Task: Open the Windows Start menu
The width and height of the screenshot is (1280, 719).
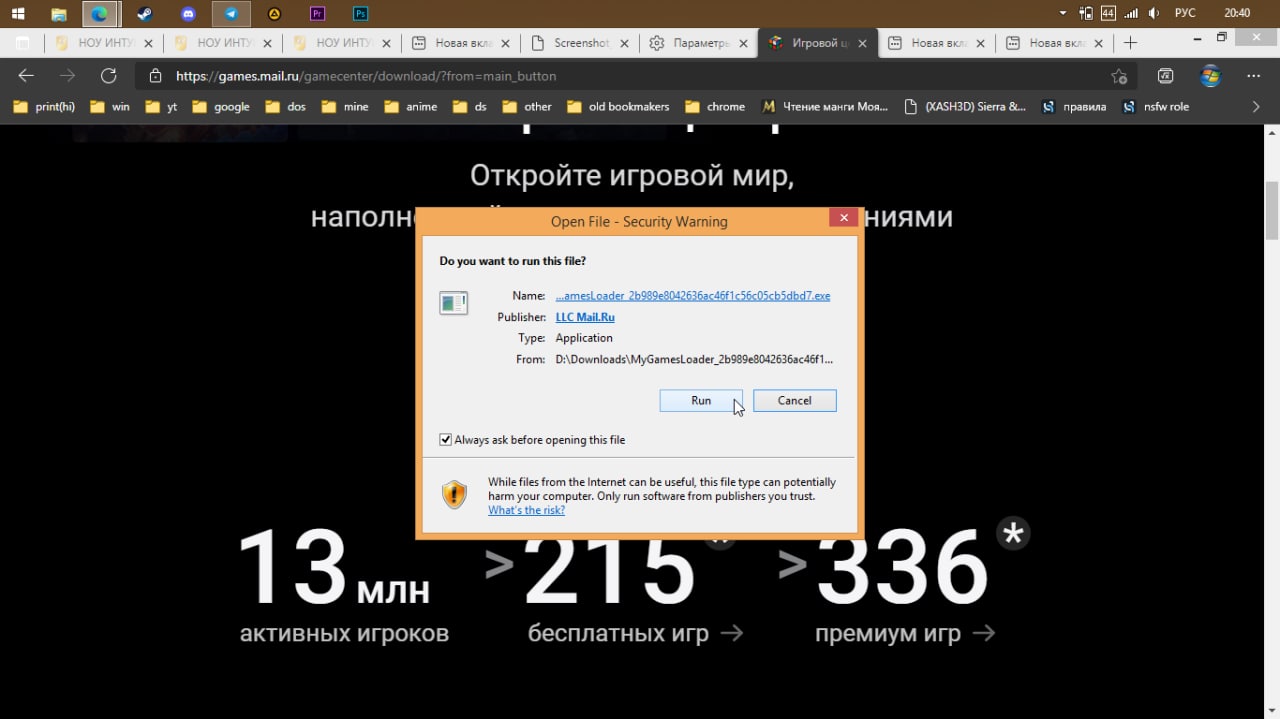Action: click(18, 14)
